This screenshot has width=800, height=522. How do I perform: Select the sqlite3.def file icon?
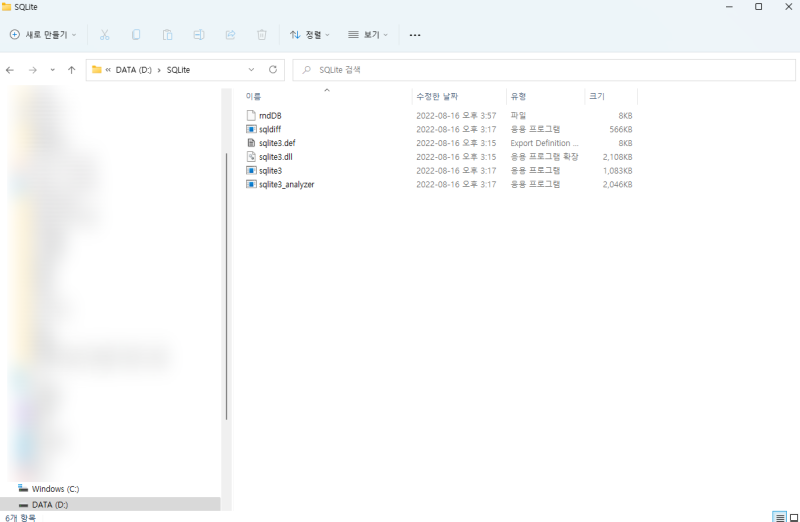[251, 143]
